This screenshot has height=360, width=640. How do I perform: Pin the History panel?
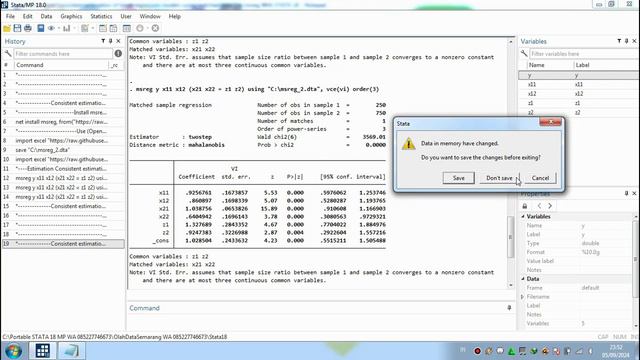(110, 41)
